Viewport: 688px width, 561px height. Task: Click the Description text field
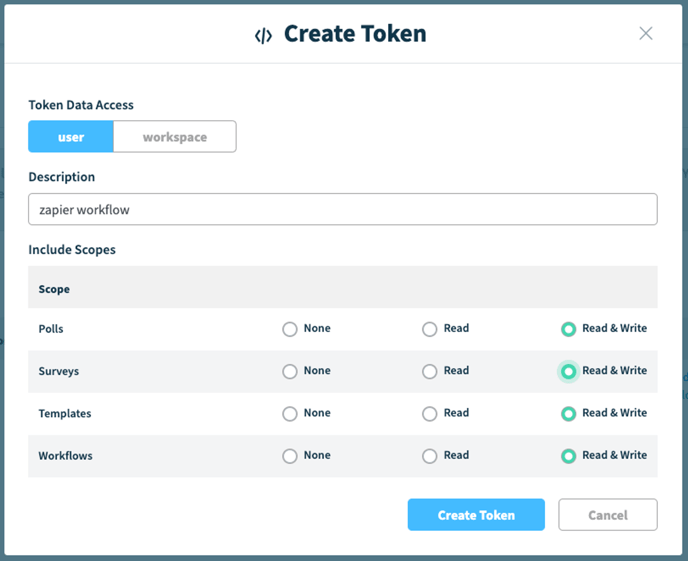click(342, 209)
